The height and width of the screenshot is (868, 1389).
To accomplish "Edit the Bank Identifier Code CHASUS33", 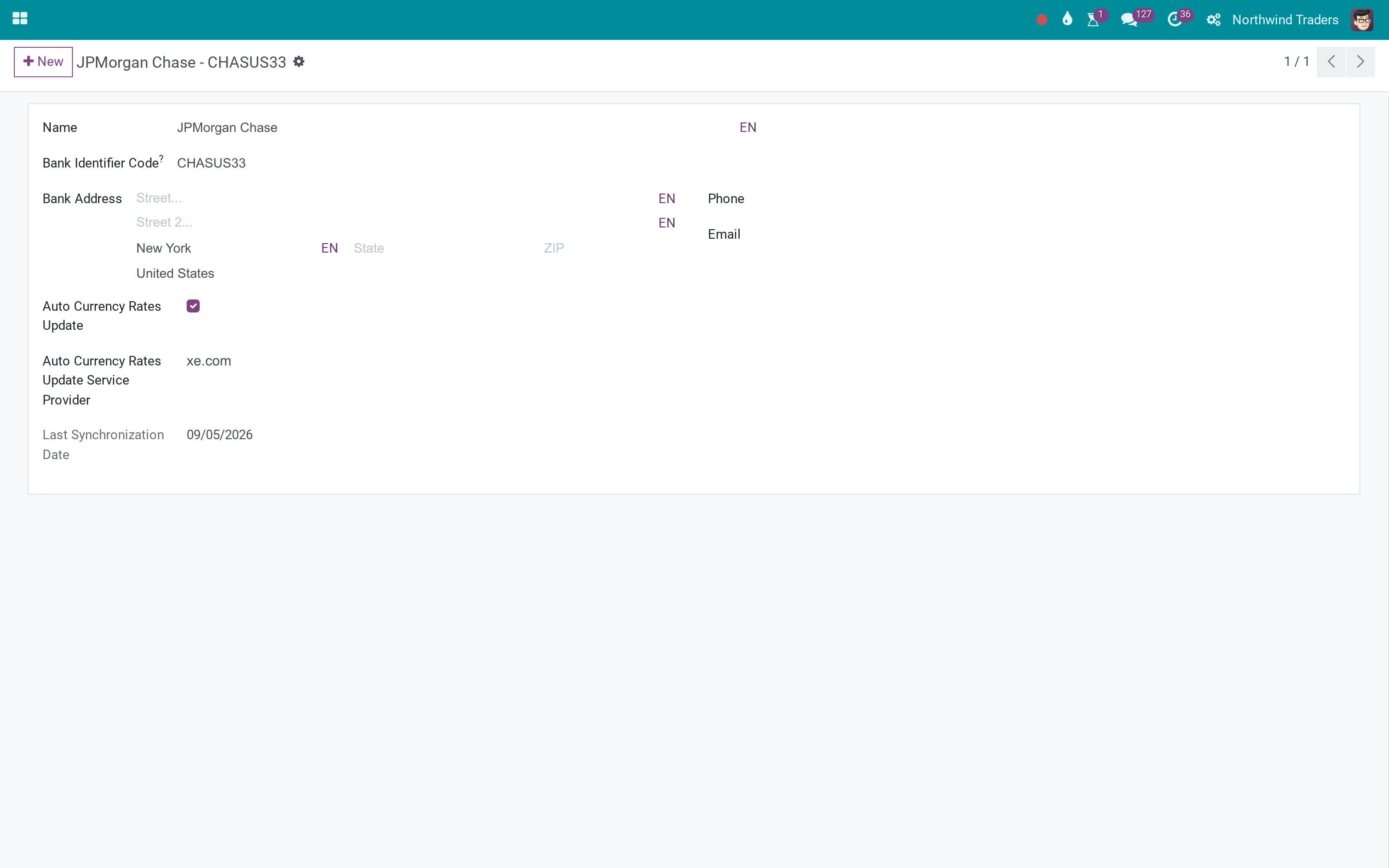I will (x=467, y=163).
